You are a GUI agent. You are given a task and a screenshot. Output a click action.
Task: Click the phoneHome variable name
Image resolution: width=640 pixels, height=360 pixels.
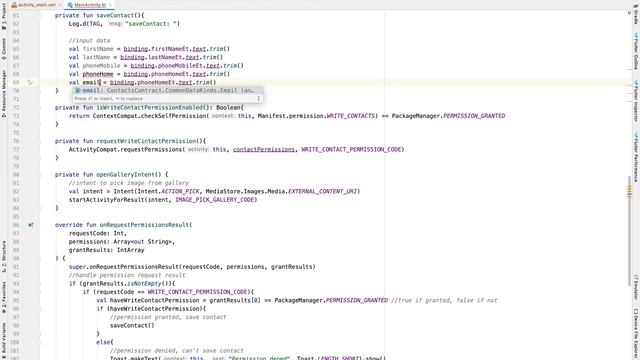pos(98,74)
